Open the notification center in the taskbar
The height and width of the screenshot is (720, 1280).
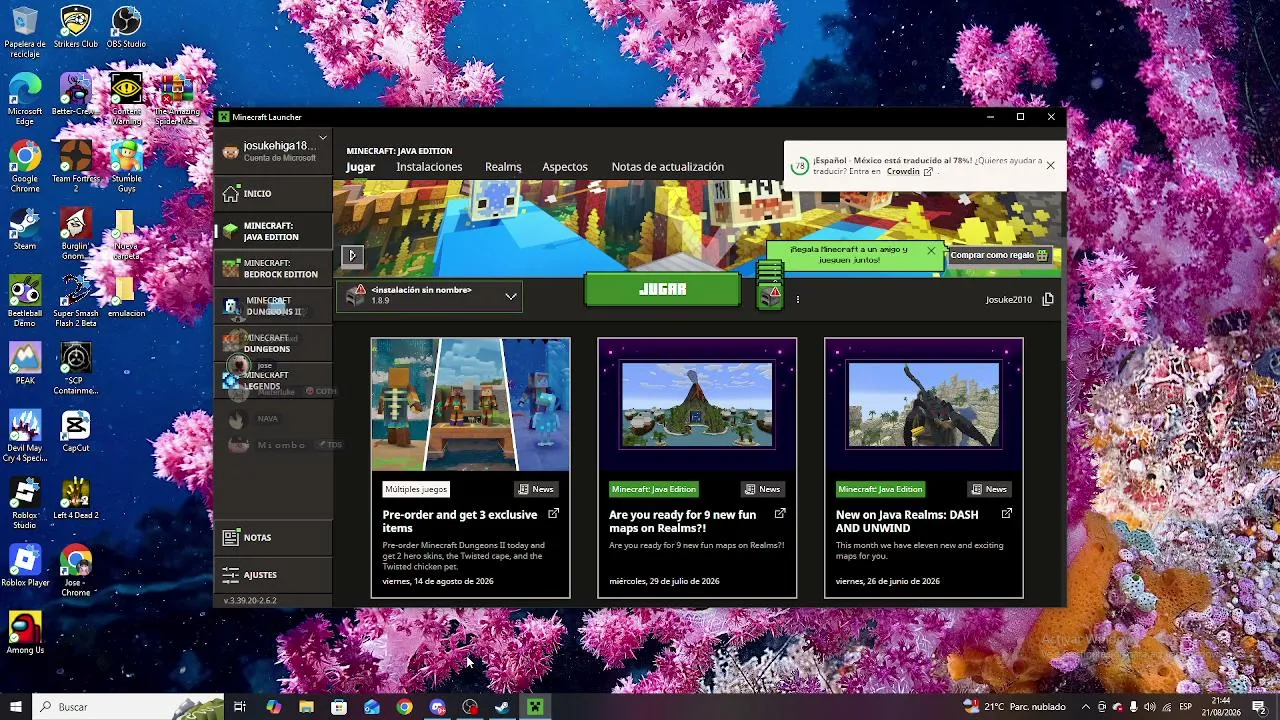1259,707
